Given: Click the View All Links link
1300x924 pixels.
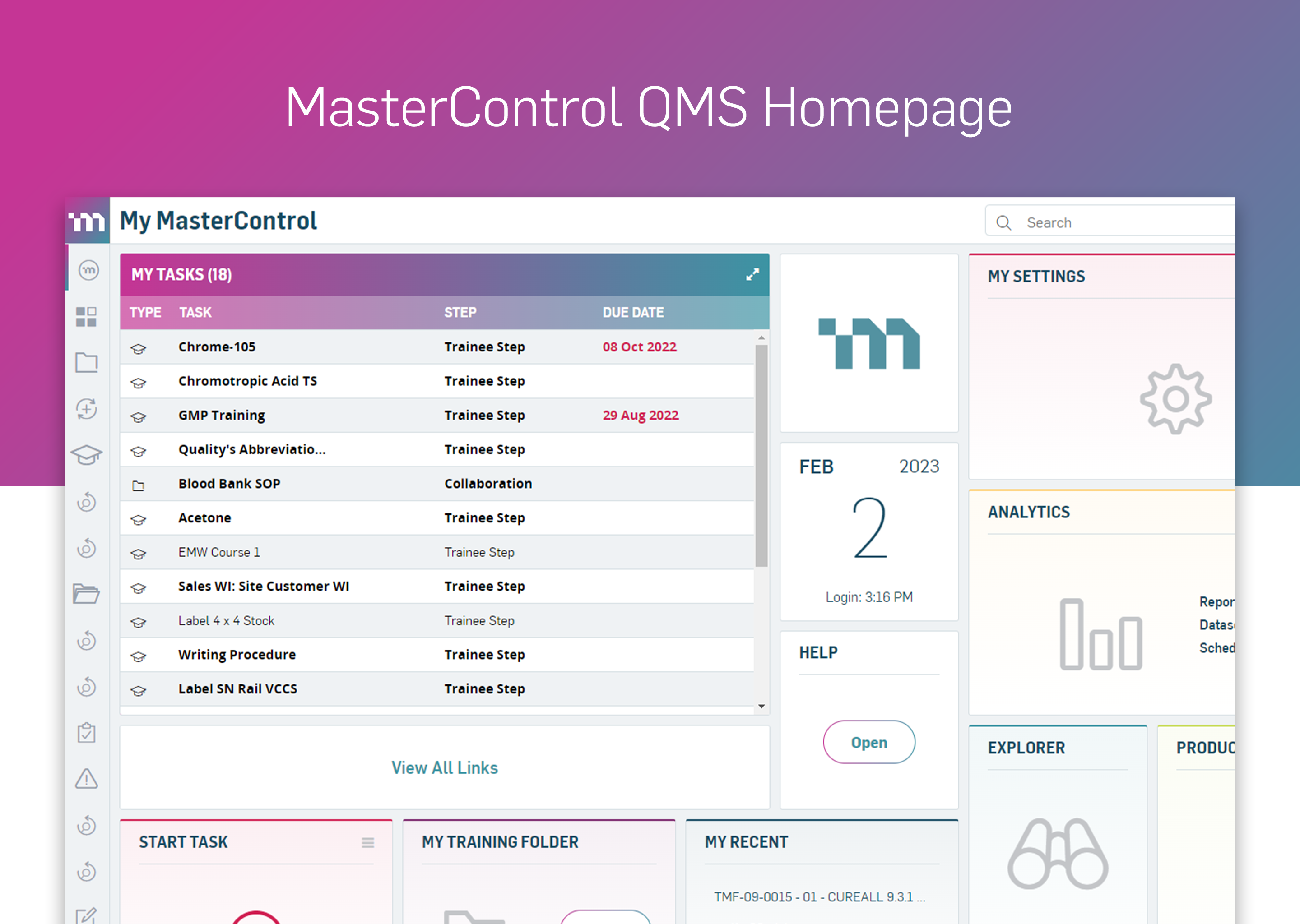Looking at the screenshot, I should coord(444,767).
